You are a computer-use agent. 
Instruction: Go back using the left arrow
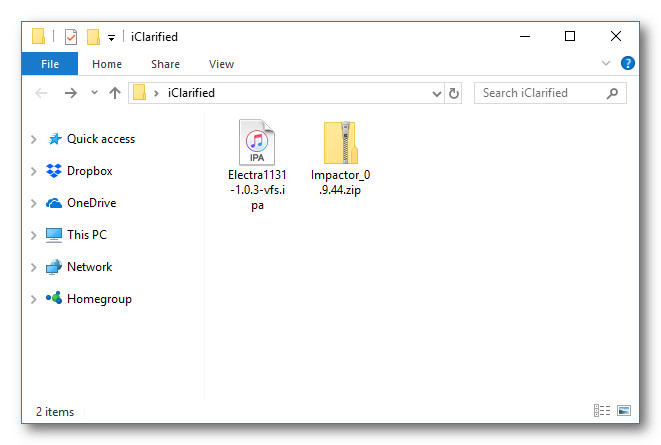click(41, 93)
